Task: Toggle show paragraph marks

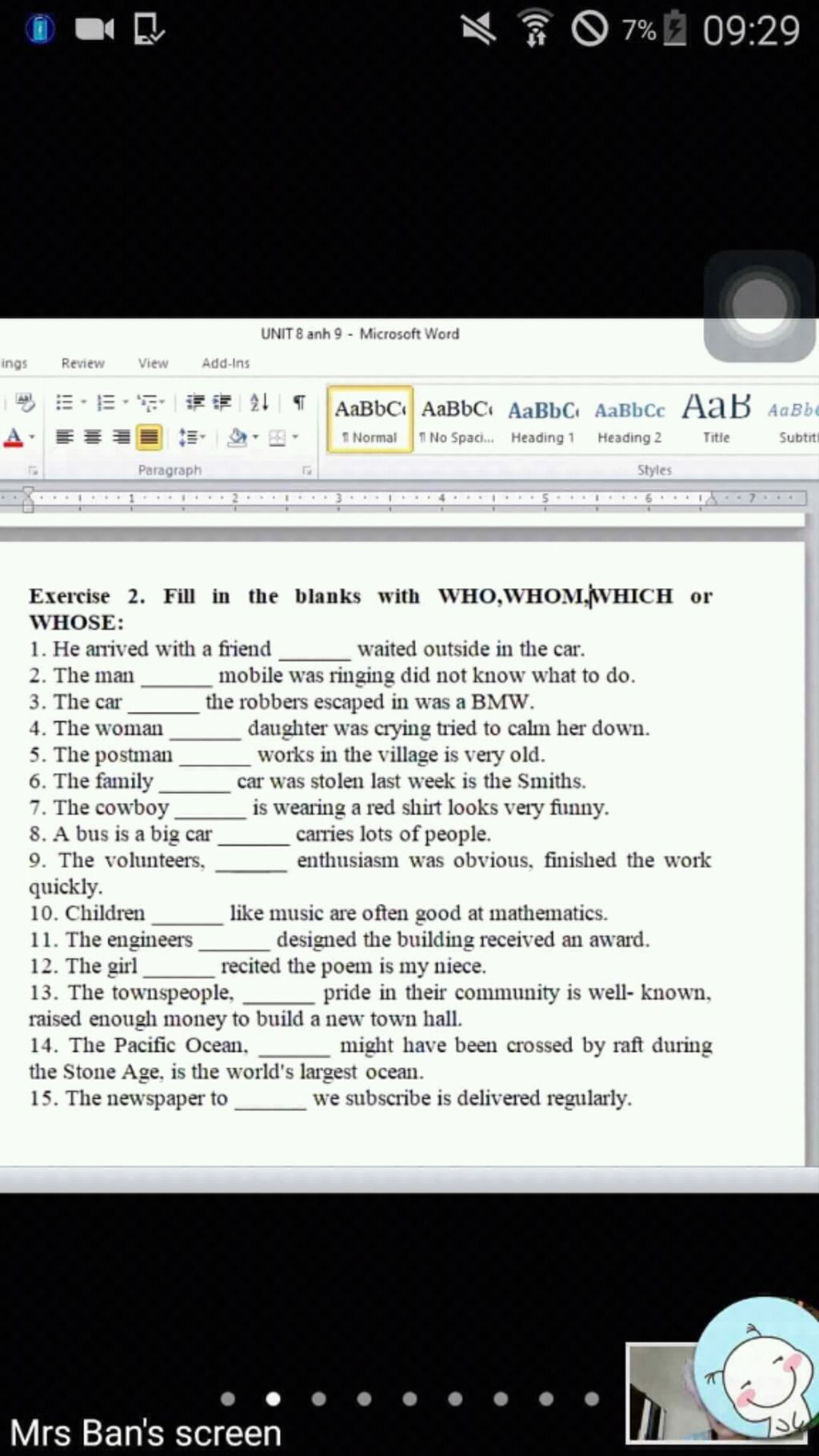Action: (x=298, y=402)
